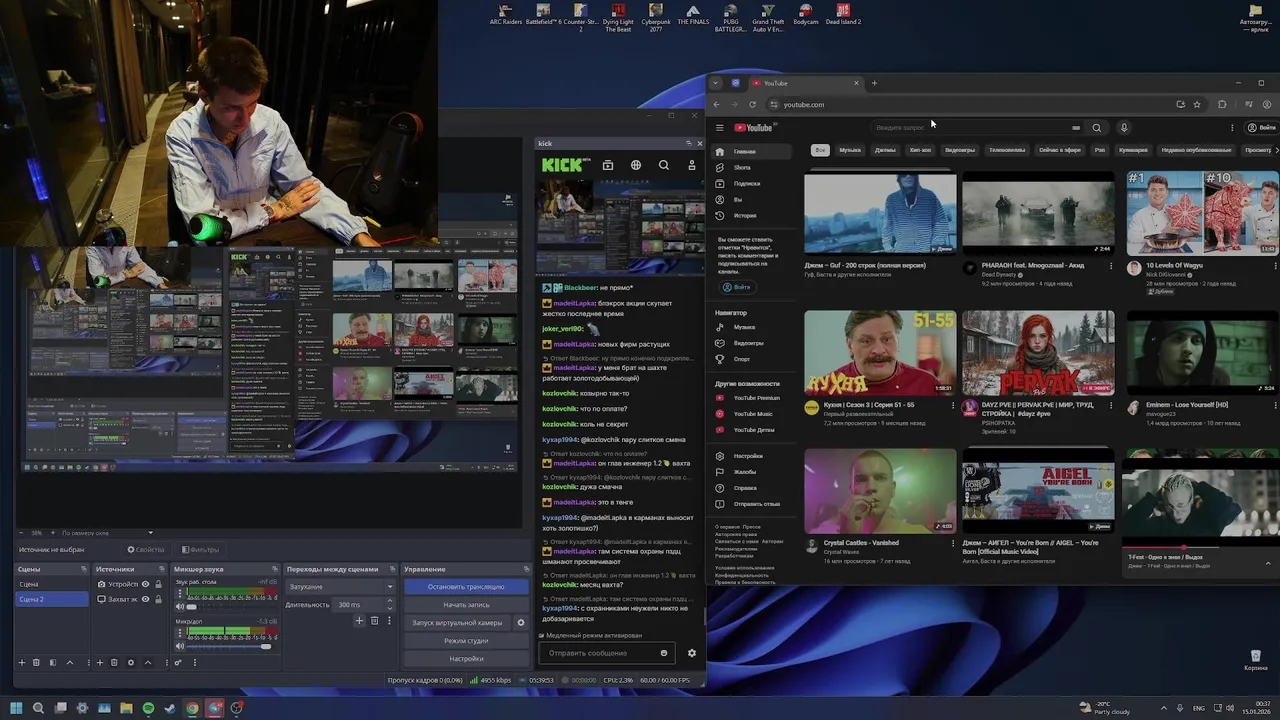Open the on-screen keyboard icon in YouTube search
This screenshot has width=1280, height=720.
point(1076,128)
